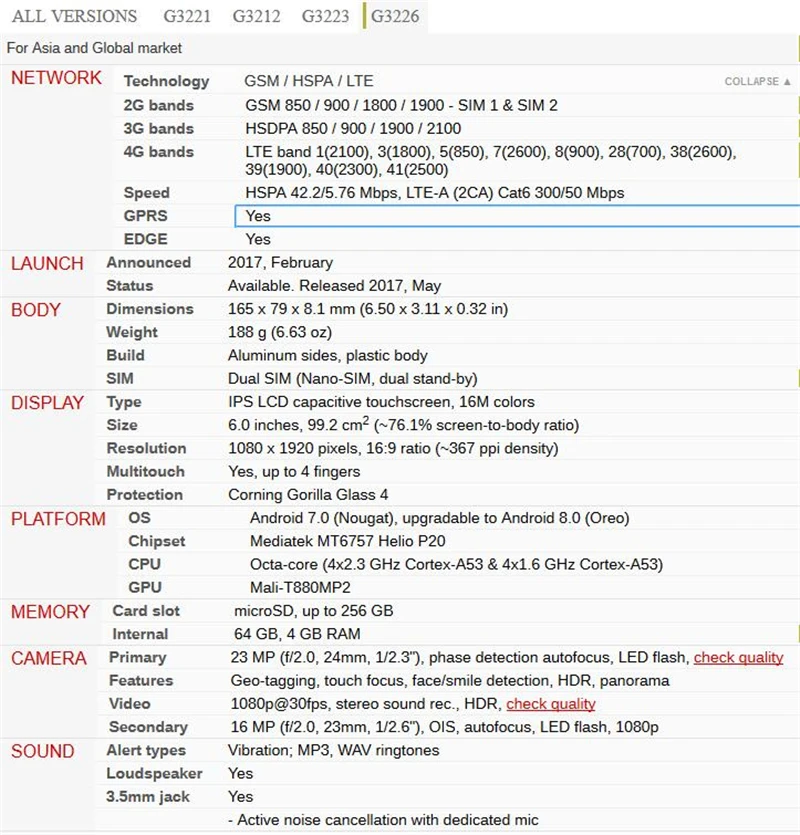
Task: Select '64 GB, 4 GB RAM' value
Action: tap(297, 634)
